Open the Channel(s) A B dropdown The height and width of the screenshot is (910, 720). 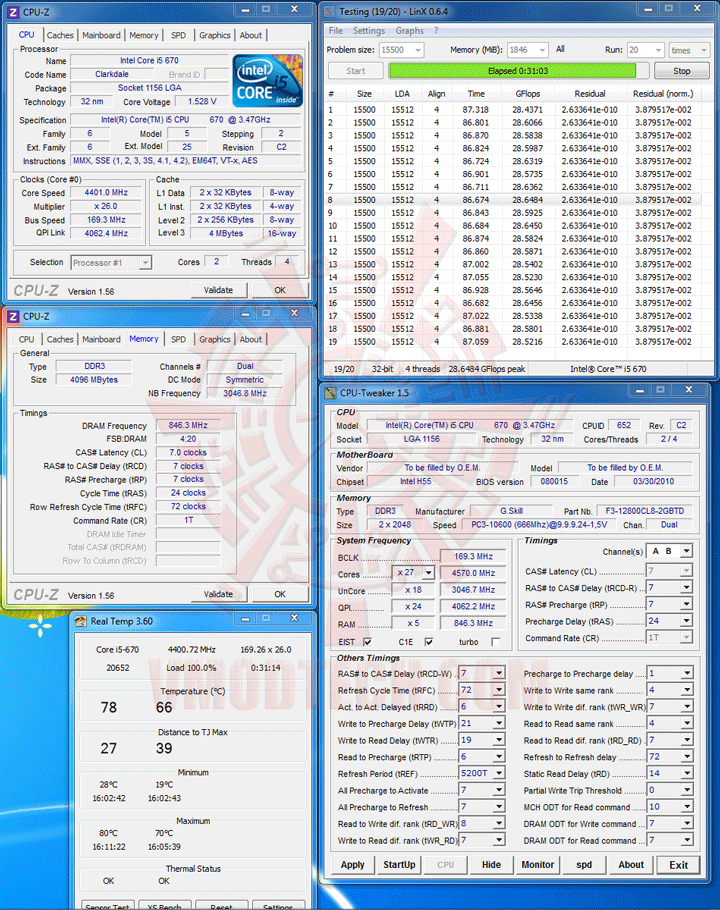(x=686, y=551)
